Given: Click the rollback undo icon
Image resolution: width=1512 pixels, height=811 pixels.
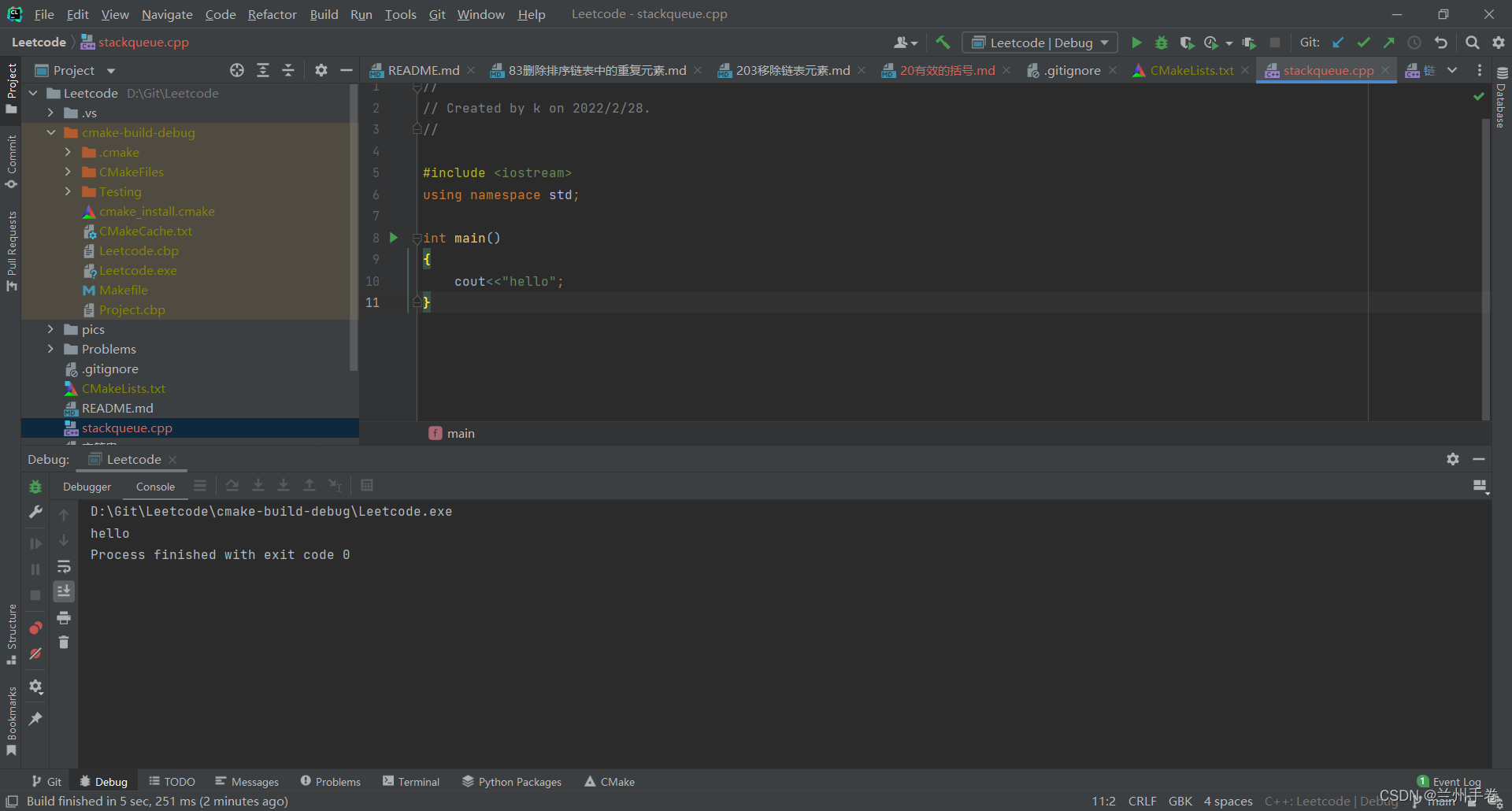Looking at the screenshot, I should [x=1441, y=43].
